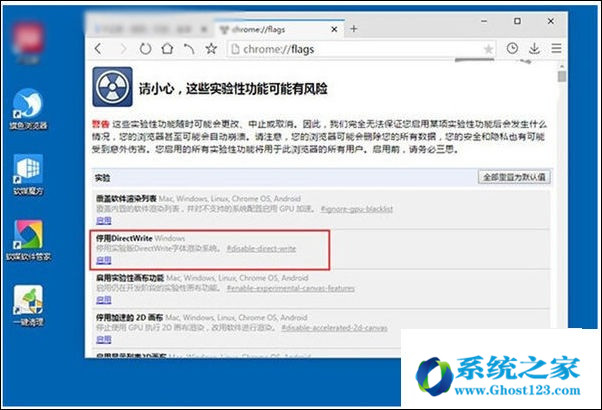Select the blue cube grid desktop icon
602x410 pixels.
coord(28,175)
